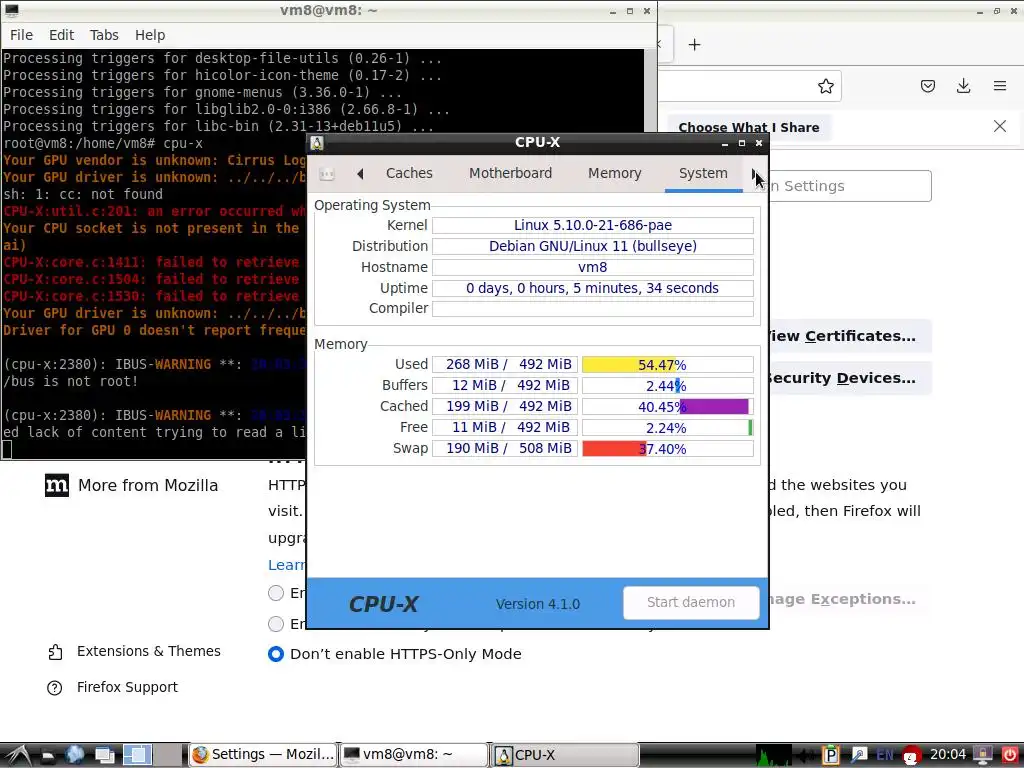Open the terminal Edit menu
The height and width of the screenshot is (768, 1024).
61,35
